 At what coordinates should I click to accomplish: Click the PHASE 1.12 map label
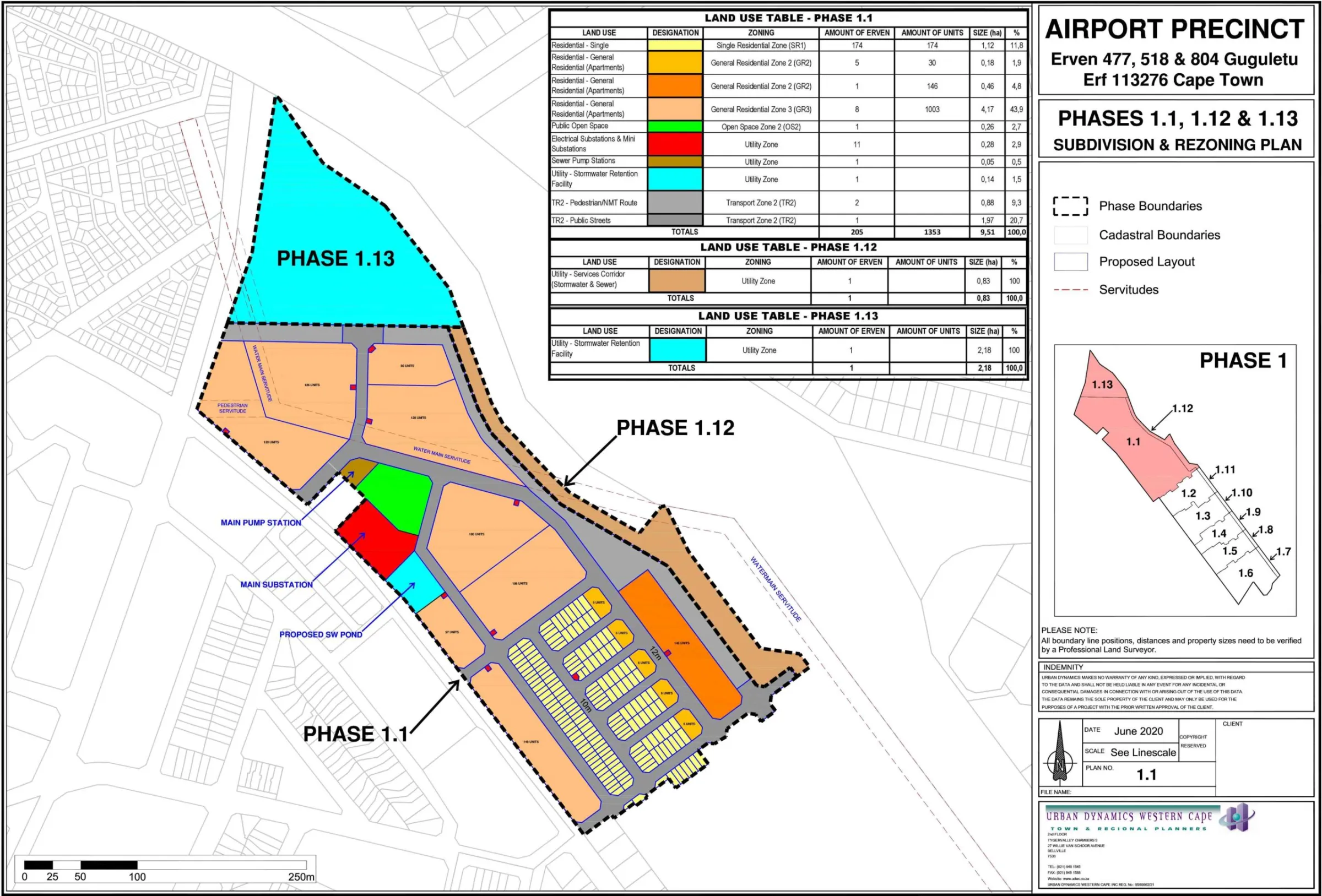pos(675,428)
